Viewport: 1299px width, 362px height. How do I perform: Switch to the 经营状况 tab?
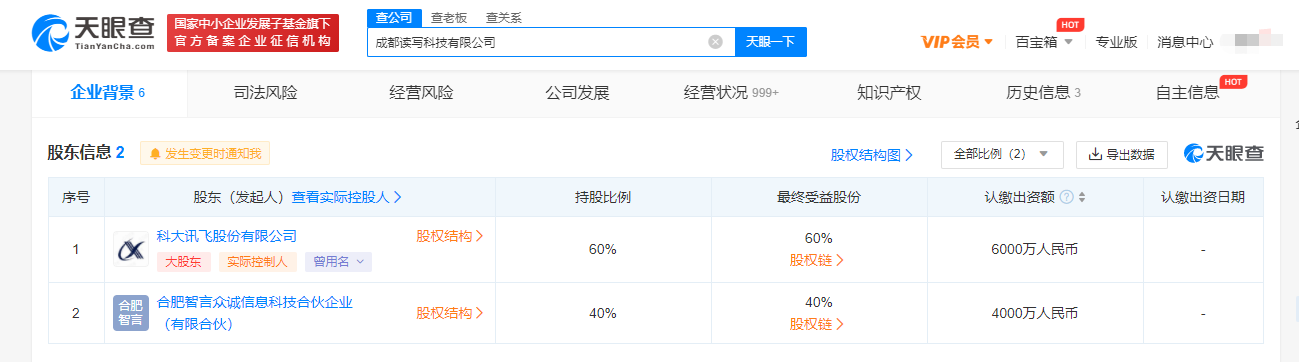pyautogui.click(x=731, y=93)
